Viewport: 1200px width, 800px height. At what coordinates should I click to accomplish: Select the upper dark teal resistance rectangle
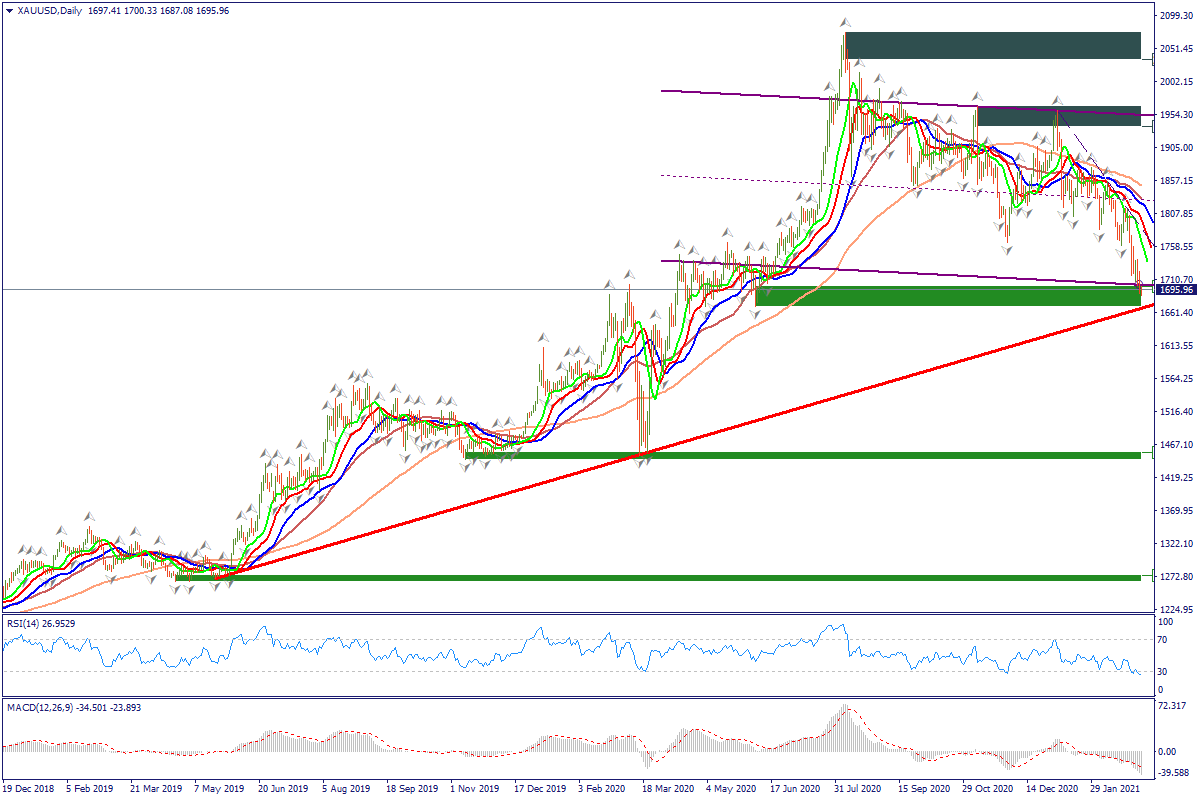click(x=992, y=45)
